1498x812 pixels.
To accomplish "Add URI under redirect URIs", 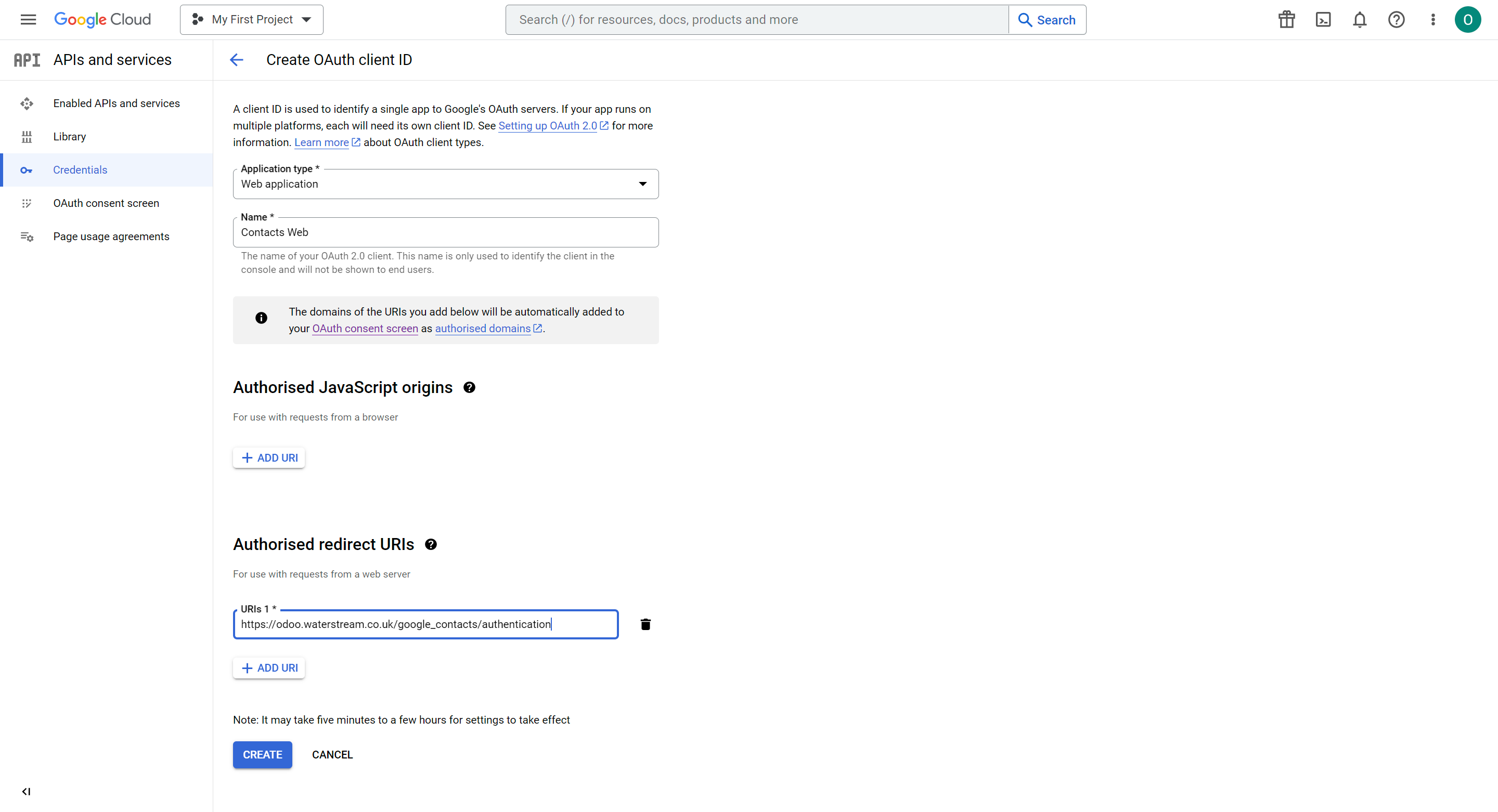I will (269, 669).
